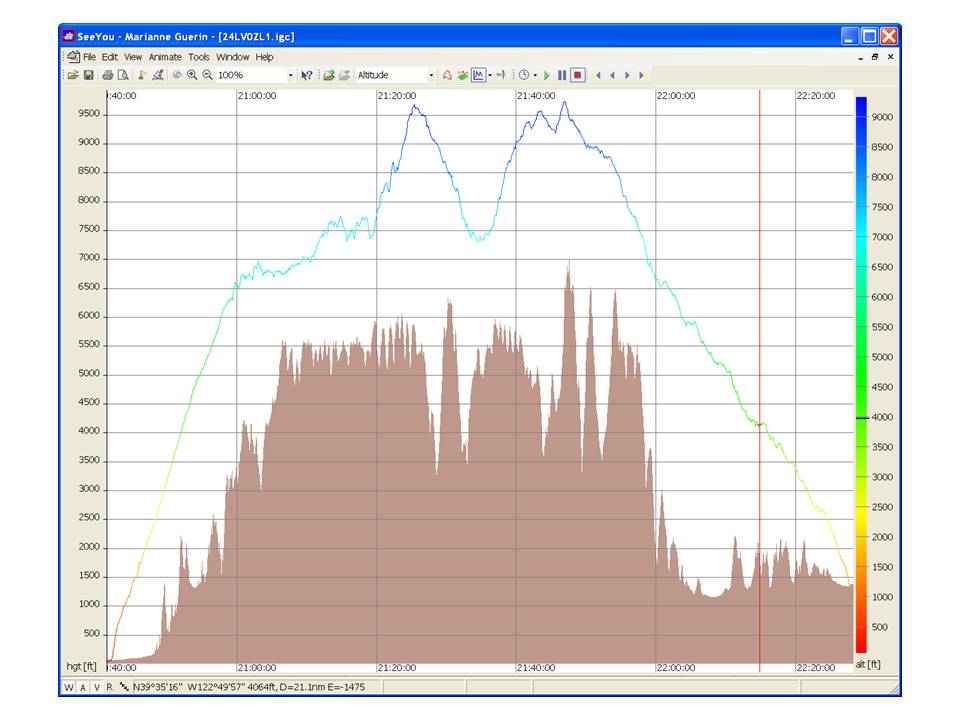Image resolution: width=960 pixels, height=720 pixels.
Task: Click the Zoom out magnifier icon
Action: click(207, 75)
